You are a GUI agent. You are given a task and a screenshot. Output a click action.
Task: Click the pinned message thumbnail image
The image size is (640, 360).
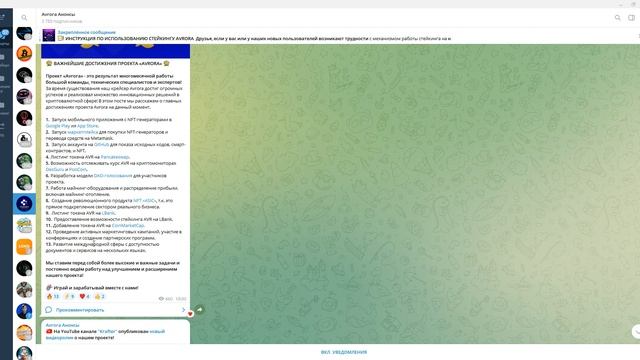pos(49,35)
